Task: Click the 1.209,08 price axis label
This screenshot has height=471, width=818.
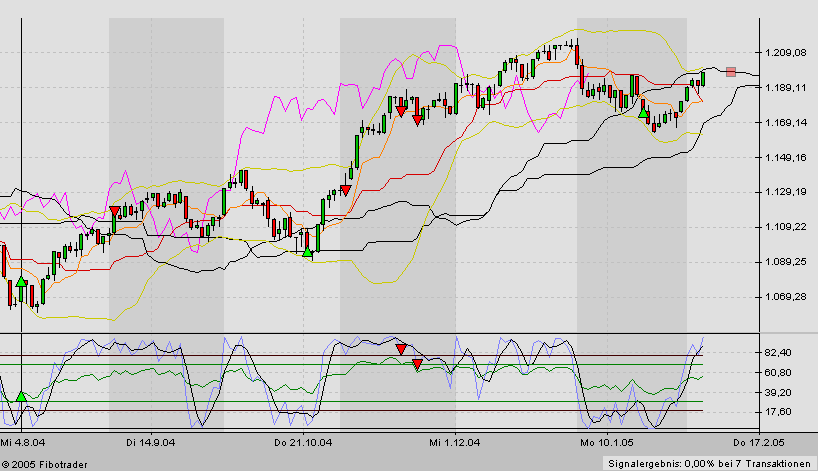Action: pyautogui.click(x=785, y=53)
